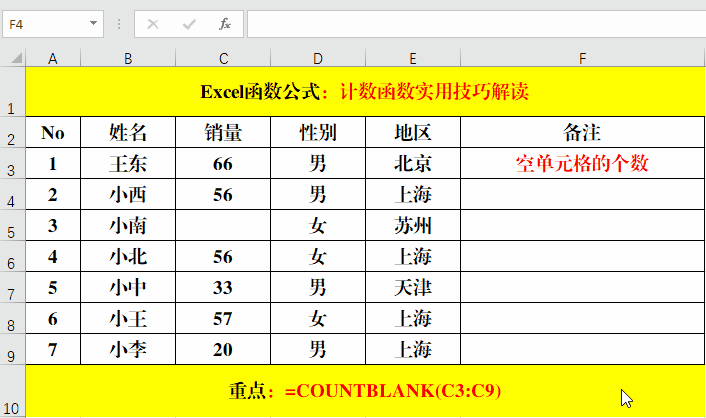706x418 pixels.
Task: Select 地区 cell for 小李 row
Action: [413, 350]
